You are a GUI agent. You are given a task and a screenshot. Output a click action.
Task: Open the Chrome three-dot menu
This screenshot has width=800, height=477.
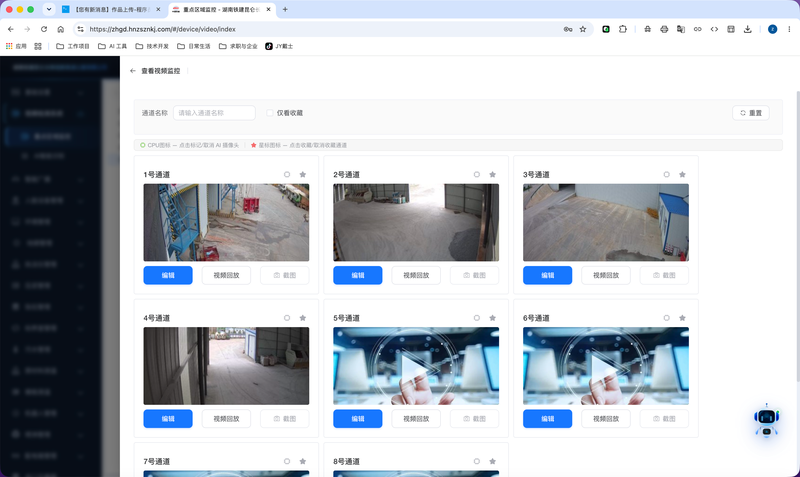(789, 29)
